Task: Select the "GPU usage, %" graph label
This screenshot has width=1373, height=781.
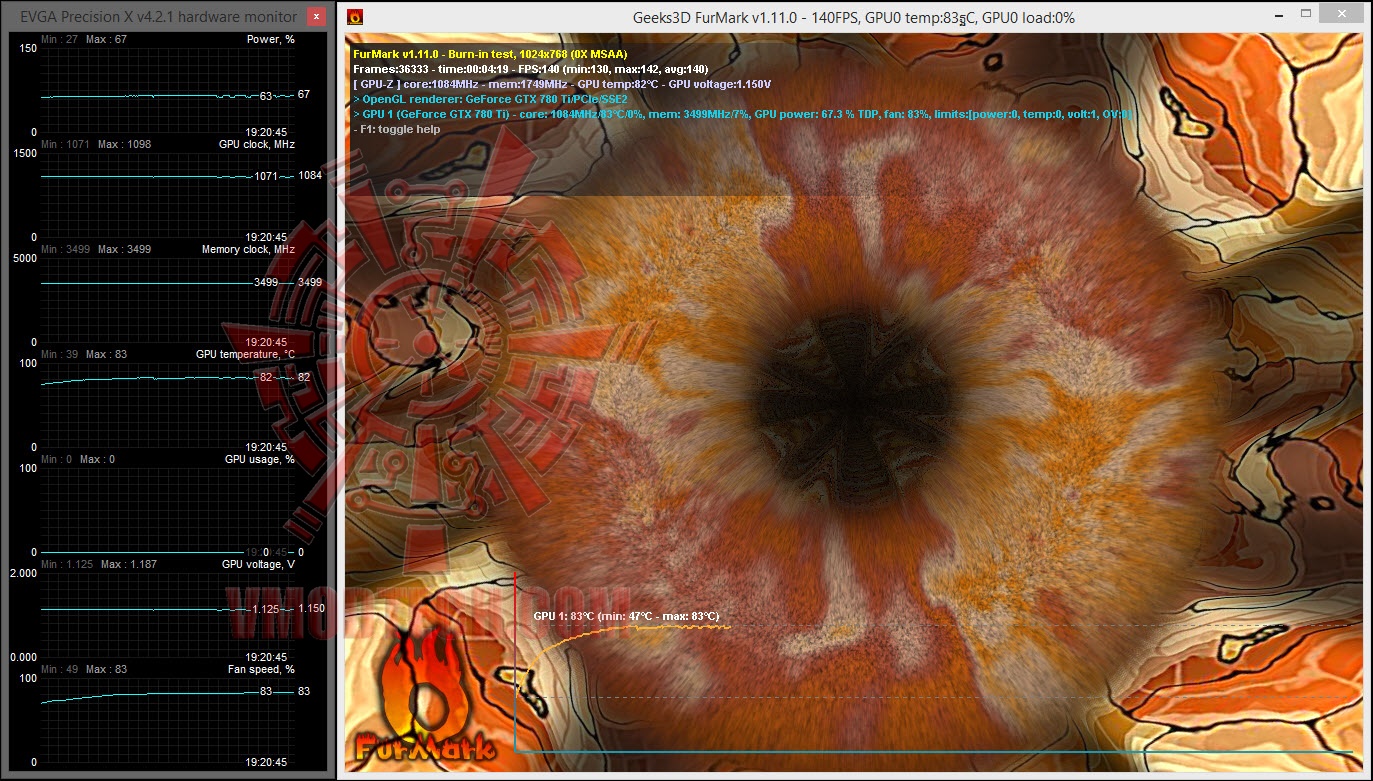Action: point(259,459)
